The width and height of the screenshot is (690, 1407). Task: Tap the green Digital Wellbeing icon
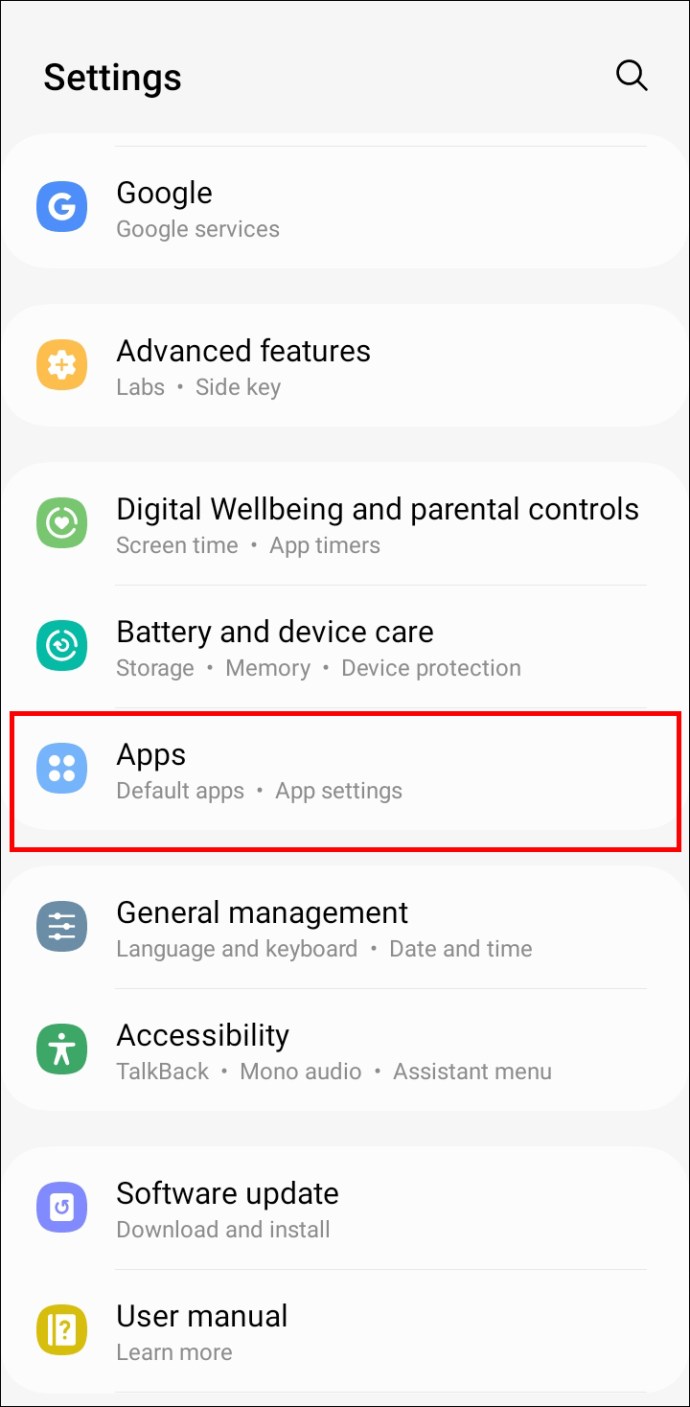coord(62,524)
